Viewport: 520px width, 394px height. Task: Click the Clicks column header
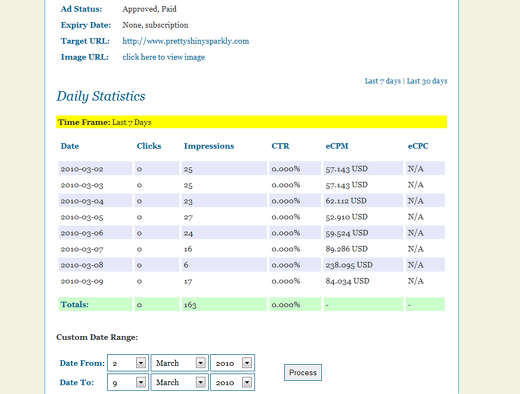click(x=149, y=146)
